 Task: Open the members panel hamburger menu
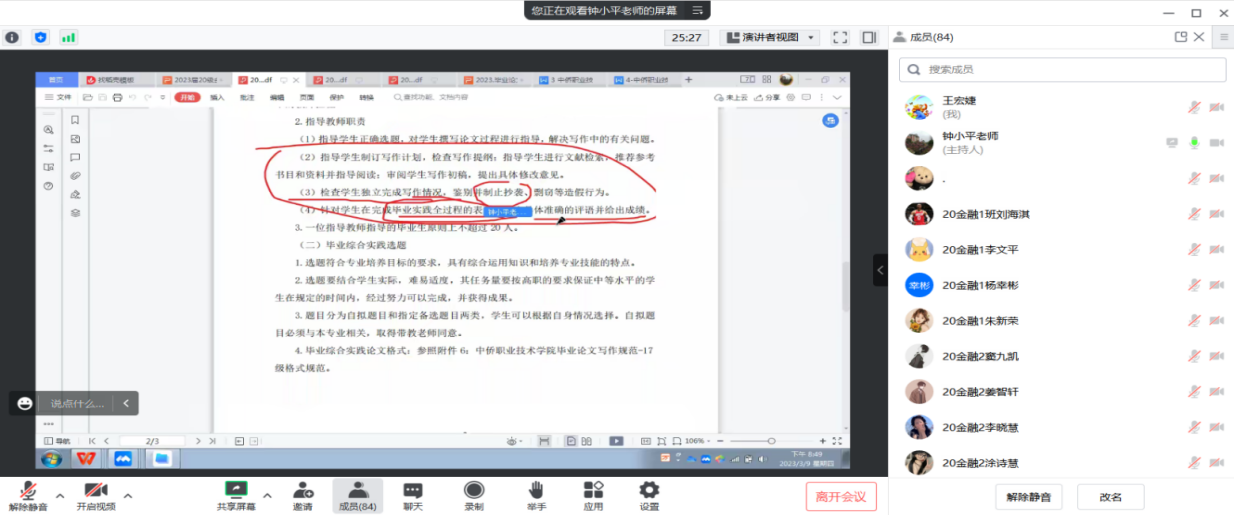click(1223, 37)
